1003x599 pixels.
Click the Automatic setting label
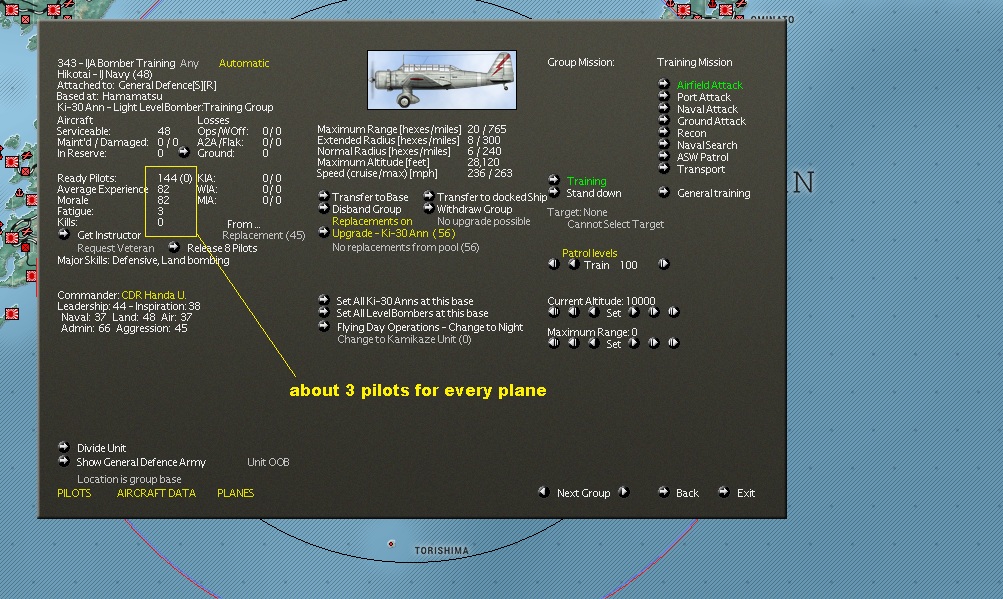pyautogui.click(x=244, y=63)
